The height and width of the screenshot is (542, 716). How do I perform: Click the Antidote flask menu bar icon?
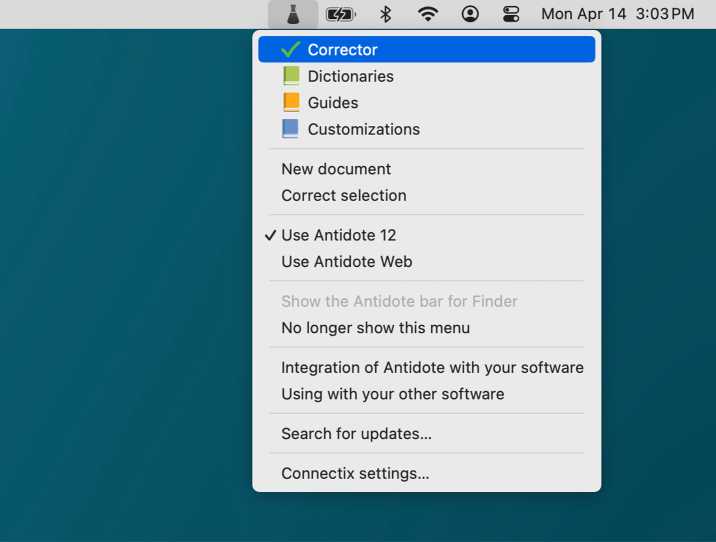point(293,14)
